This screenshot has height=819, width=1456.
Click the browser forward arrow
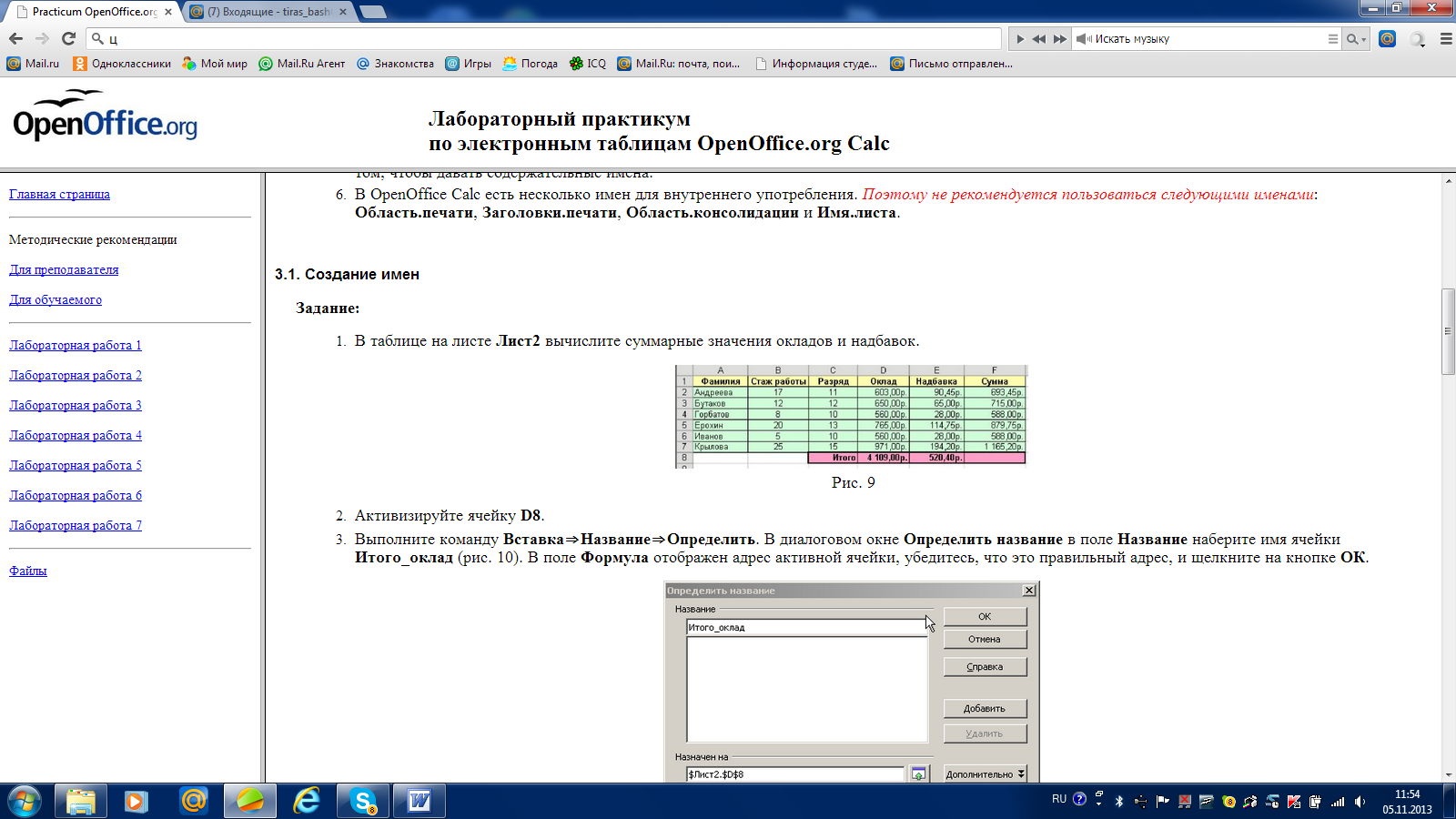click(42, 38)
